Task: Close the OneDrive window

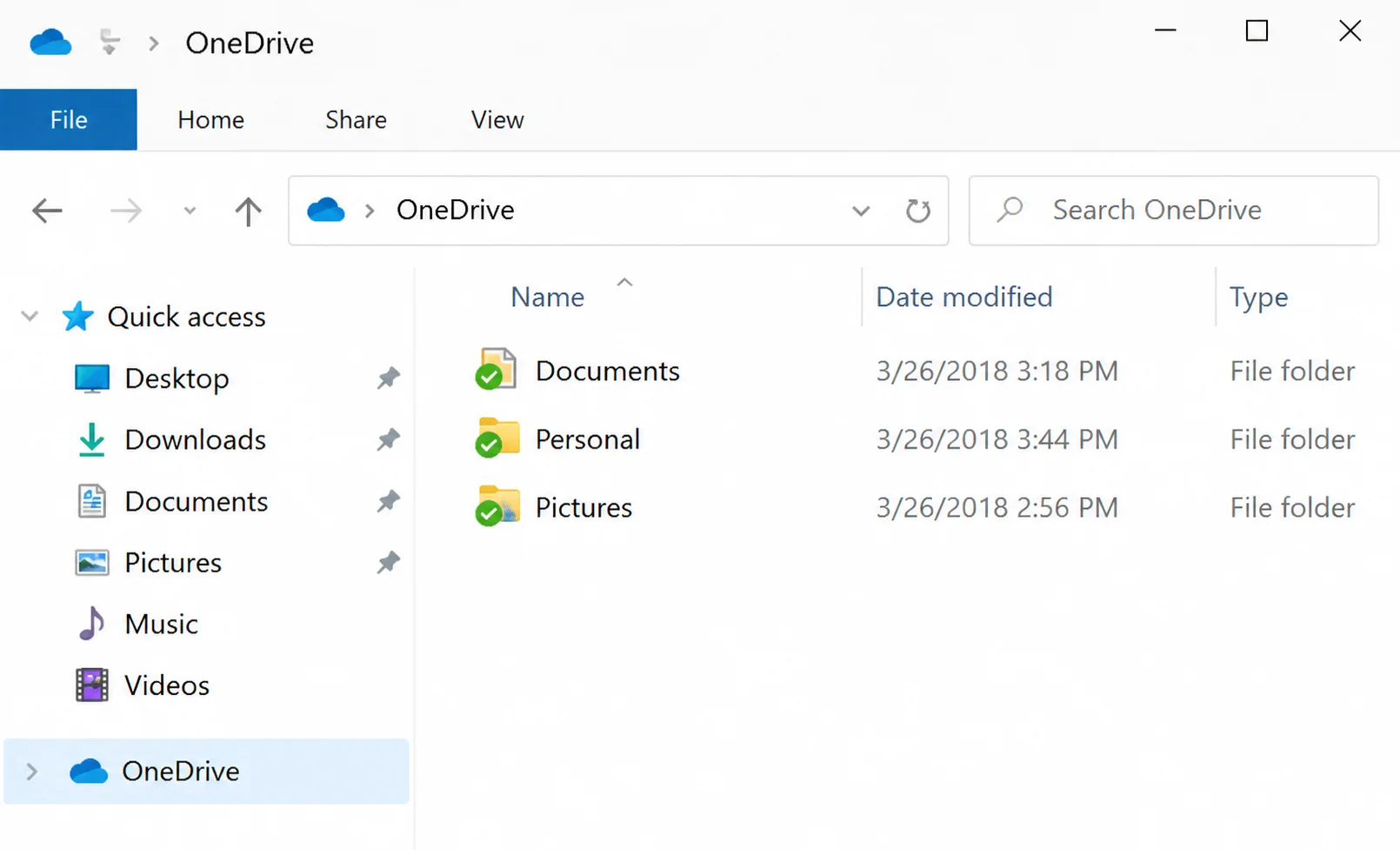Action: (x=1350, y=30)
